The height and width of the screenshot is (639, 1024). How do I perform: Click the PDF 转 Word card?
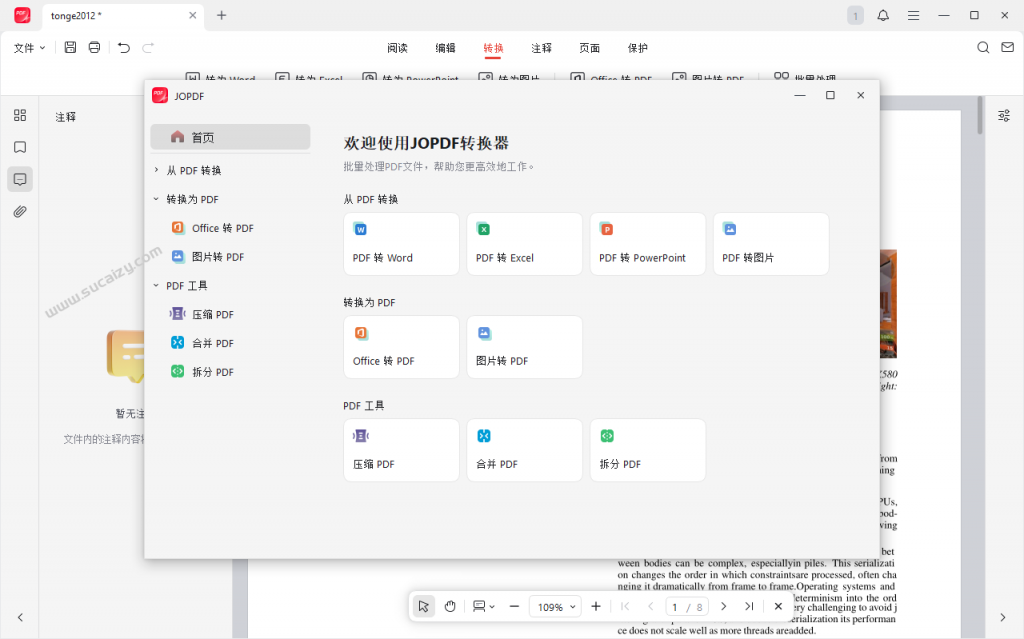tap(401, 244)
